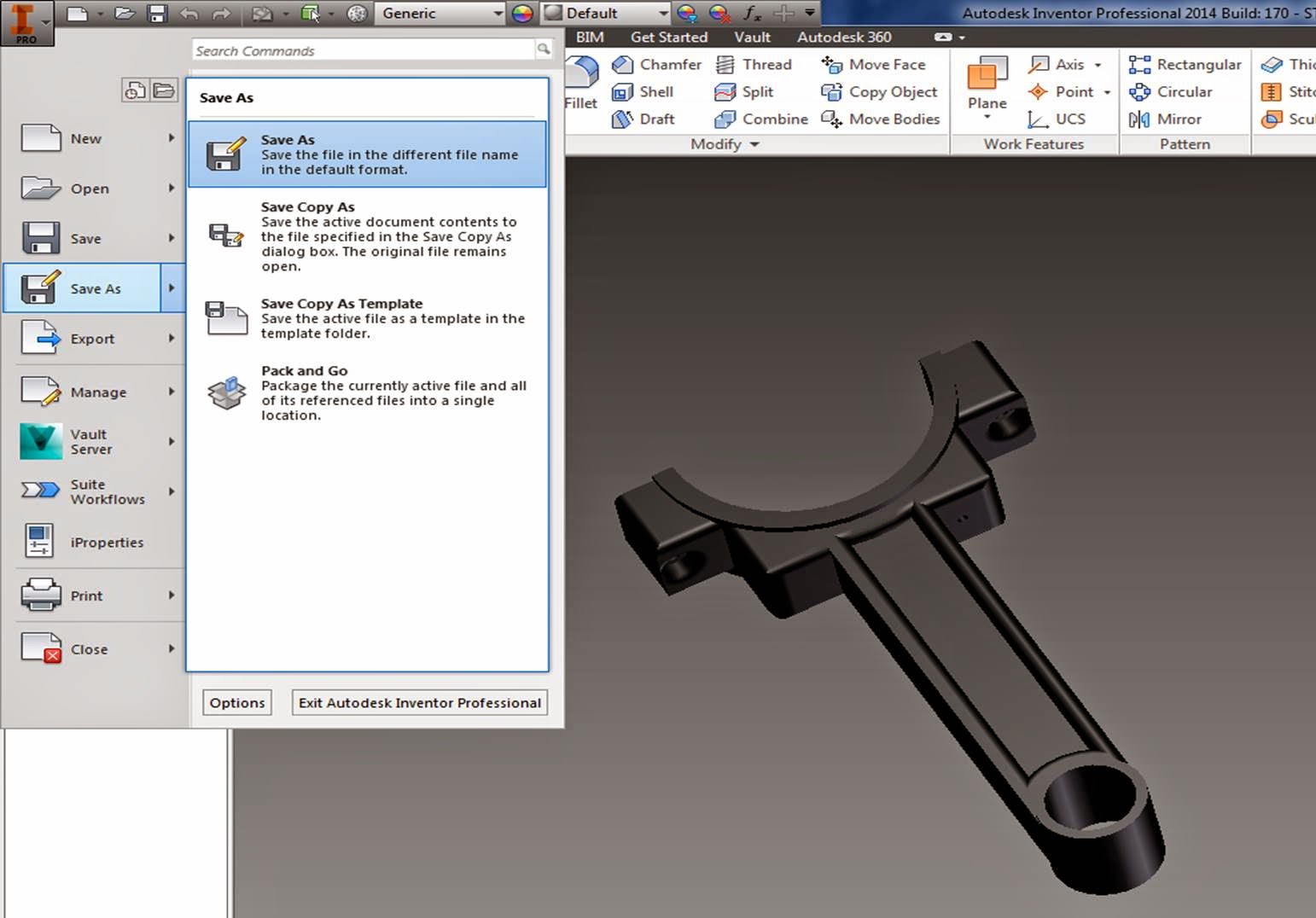1316x918 pixels.
Task: Open the Generic material dropdown
Action: click(x=440, y=13)
